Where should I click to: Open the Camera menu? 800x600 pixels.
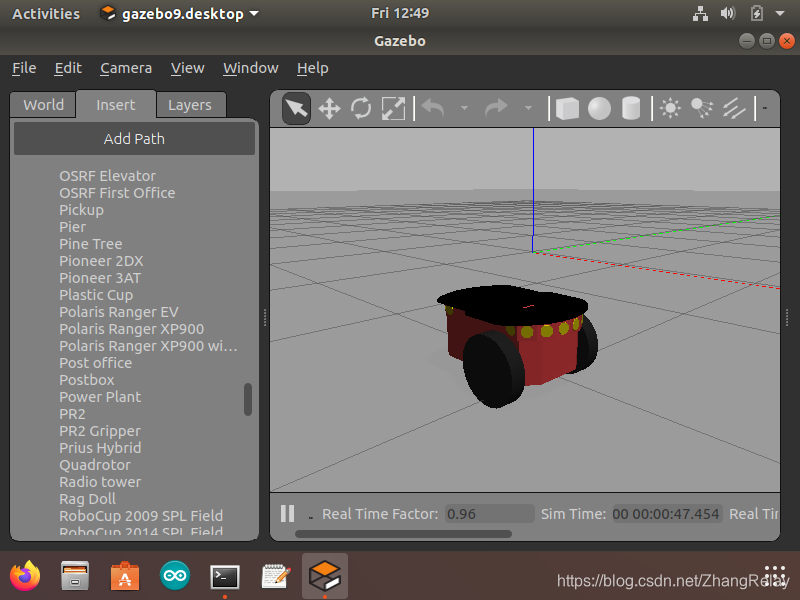[126, 68]
